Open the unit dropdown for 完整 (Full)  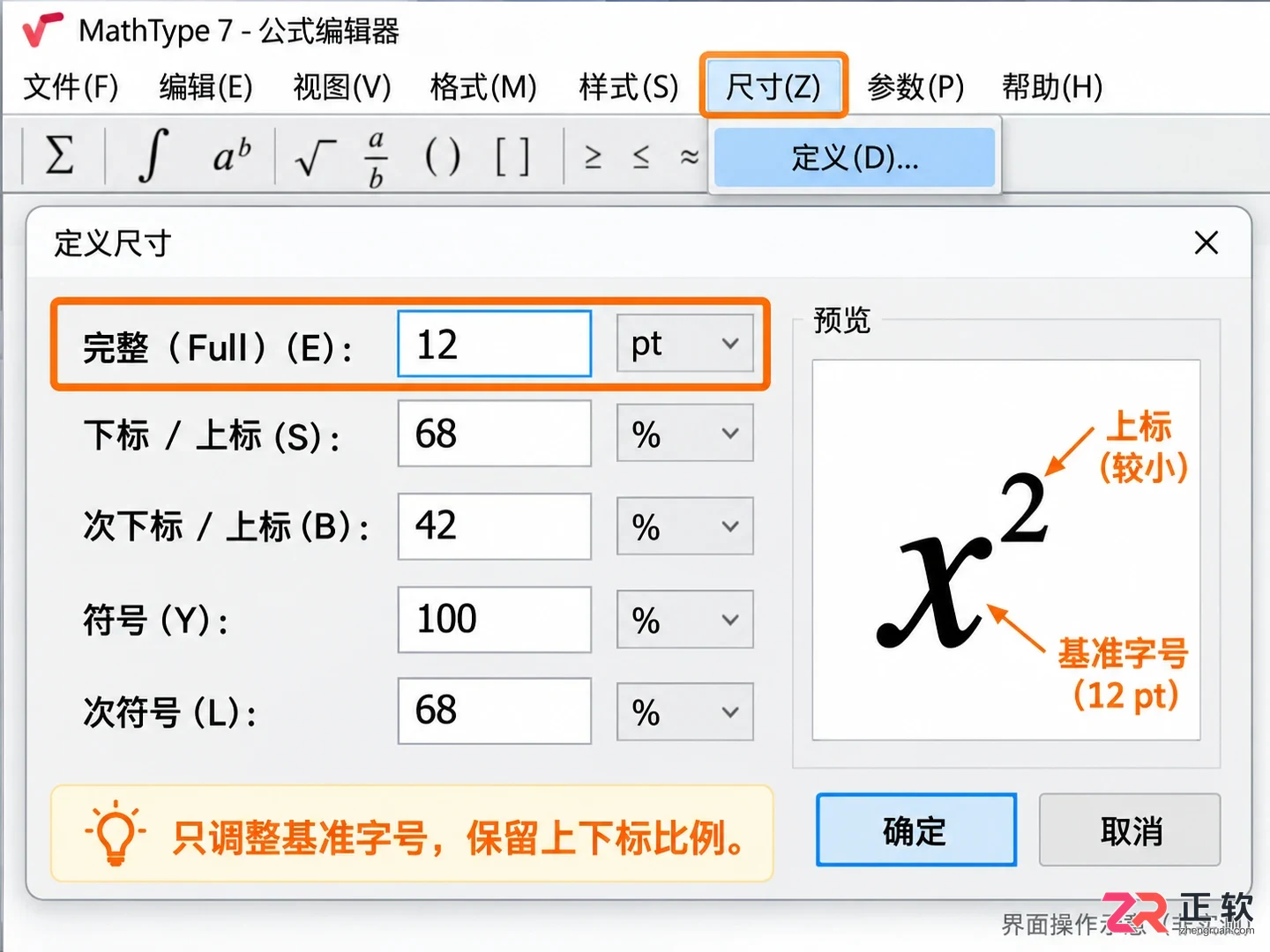(x=685, y=344)
